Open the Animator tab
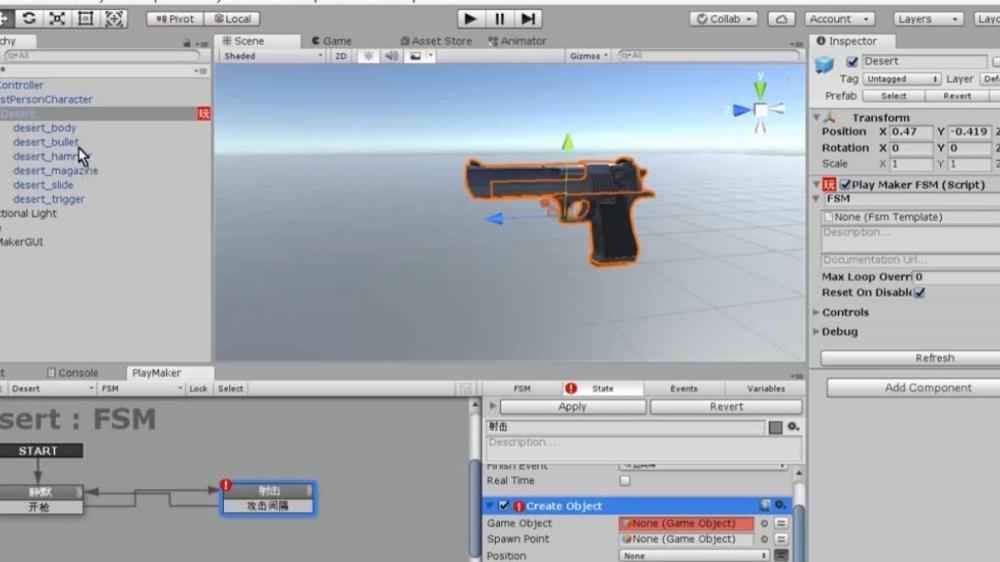Image resolution: width=1000 pixels, height=562 pixels. click(517, 41)
